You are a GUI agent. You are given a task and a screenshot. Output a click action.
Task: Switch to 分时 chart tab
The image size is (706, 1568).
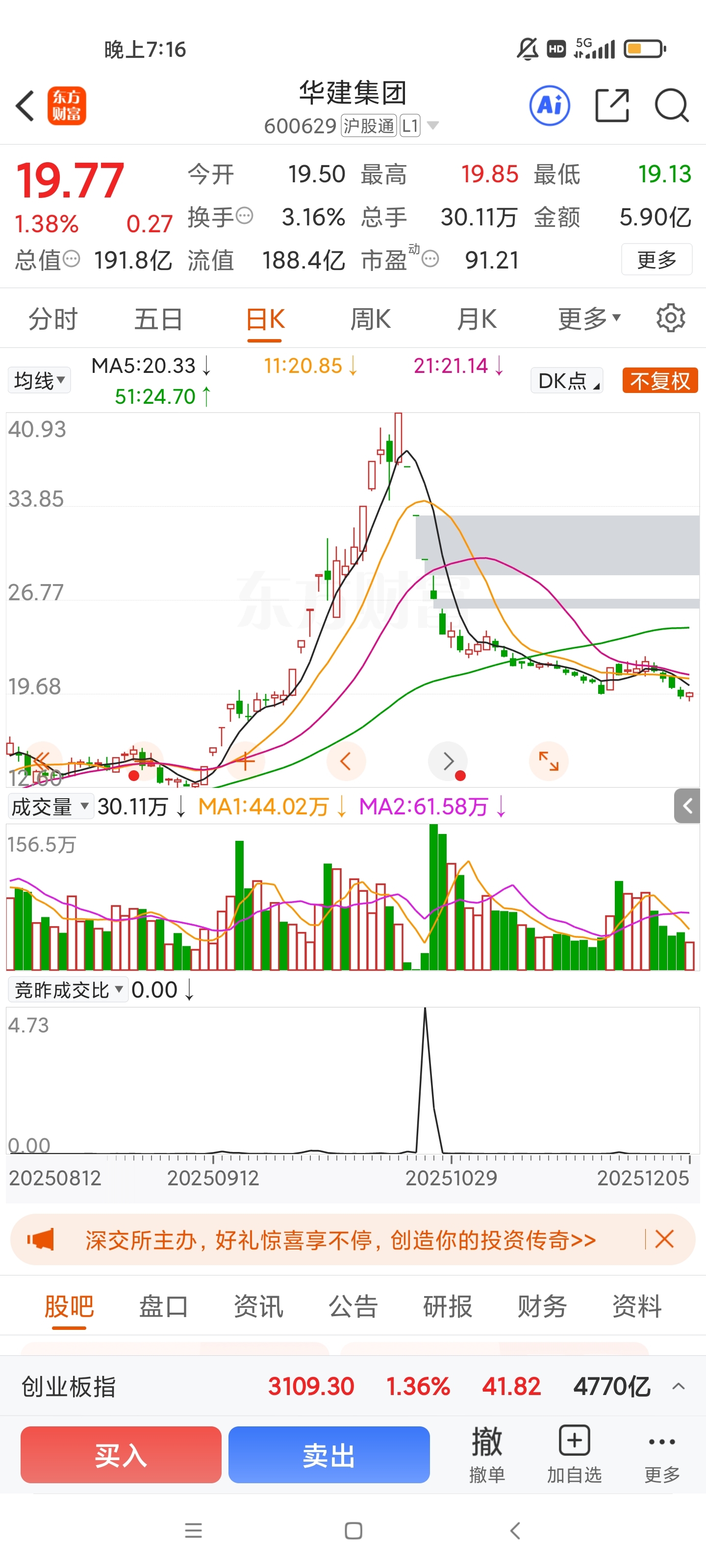[x=53, y=318]
